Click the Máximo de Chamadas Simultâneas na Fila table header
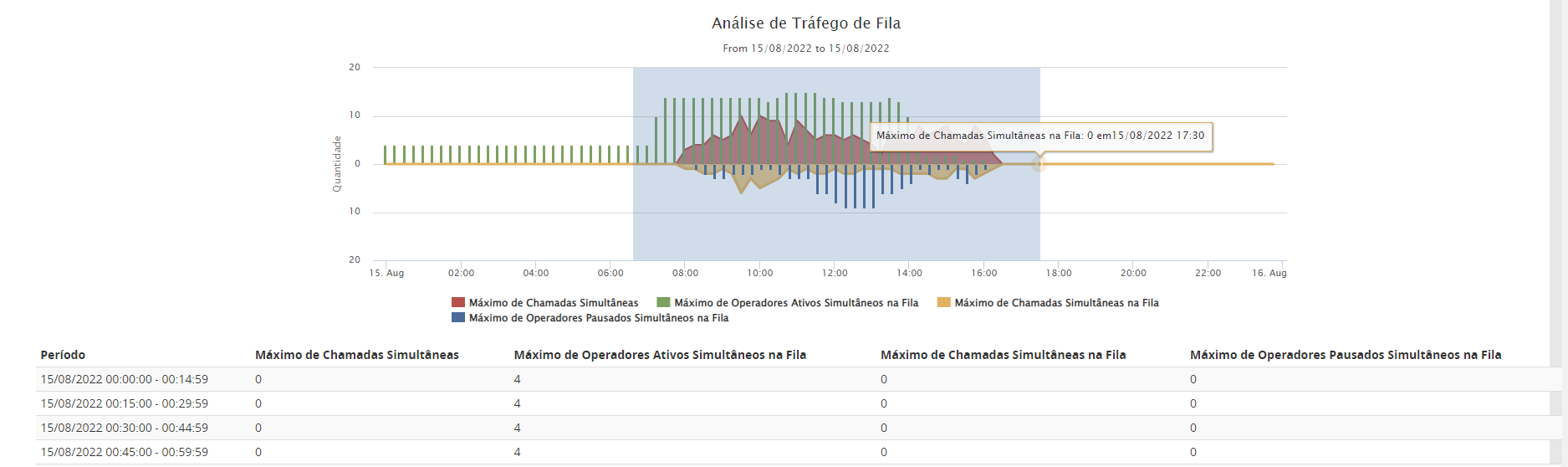This screenshot has height=467, width=1568. pyautogui.click(x=1003, y=355)
